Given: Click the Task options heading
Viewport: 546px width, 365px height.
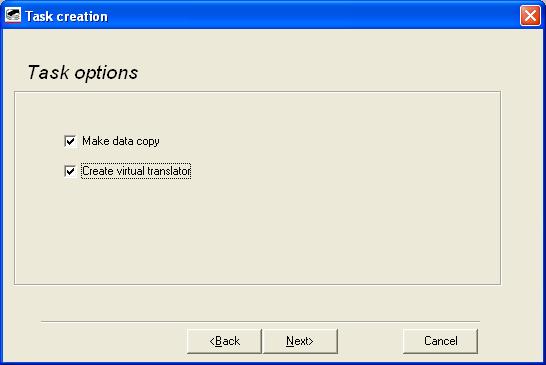Looking at the screenshot, I should (x=83, y=72).
